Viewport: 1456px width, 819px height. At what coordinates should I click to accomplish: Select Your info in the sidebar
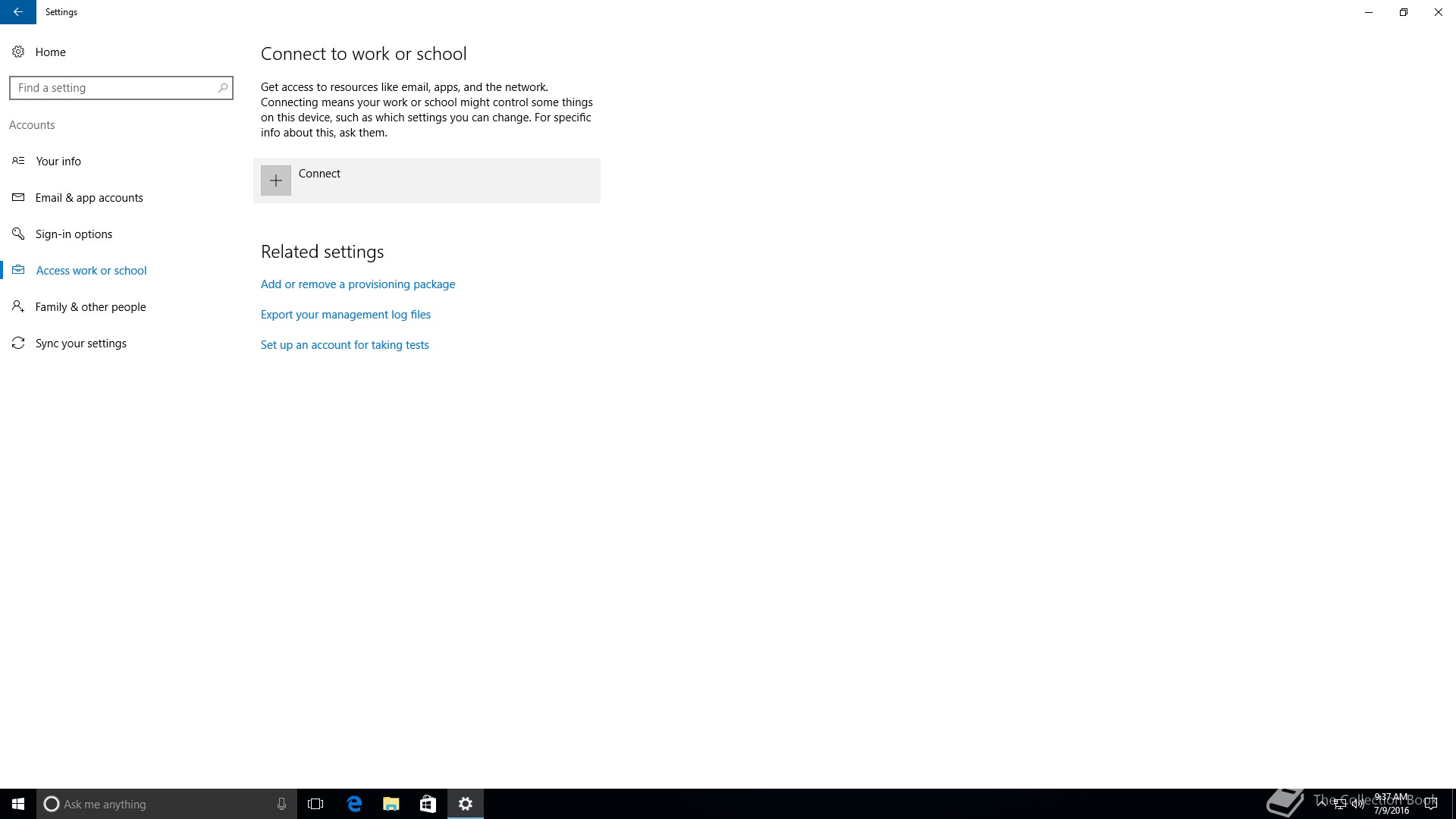pyautogui.click(x=58, y=162)
